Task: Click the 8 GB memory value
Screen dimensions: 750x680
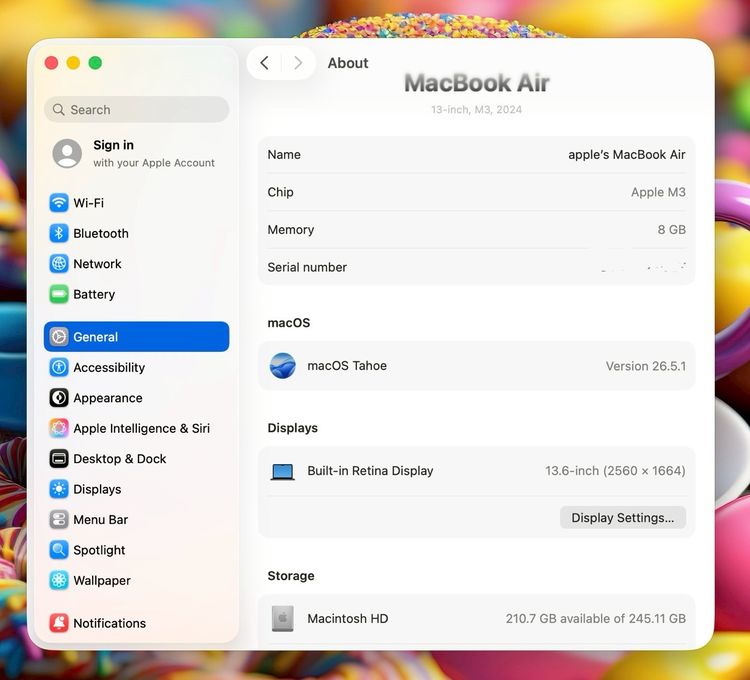Action: coord(672,230)
